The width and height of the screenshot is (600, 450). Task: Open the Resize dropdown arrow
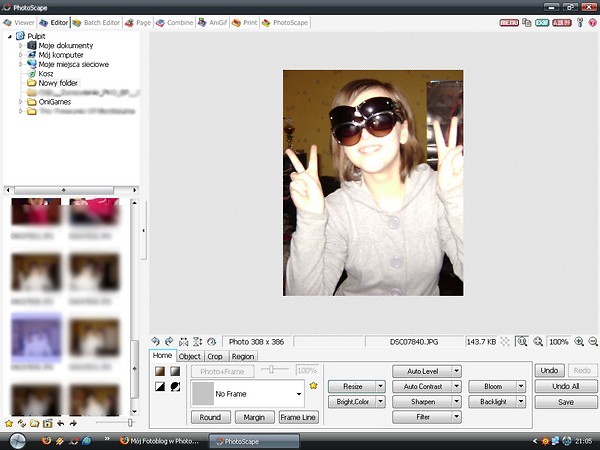[380, 386]
